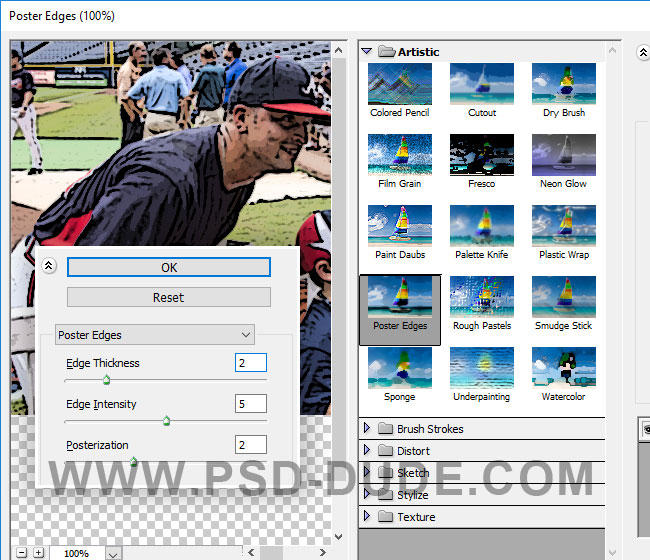Collapse the Artistic filter folder
The width and height of the screenshot is (650, 560).
coord(366,51)
